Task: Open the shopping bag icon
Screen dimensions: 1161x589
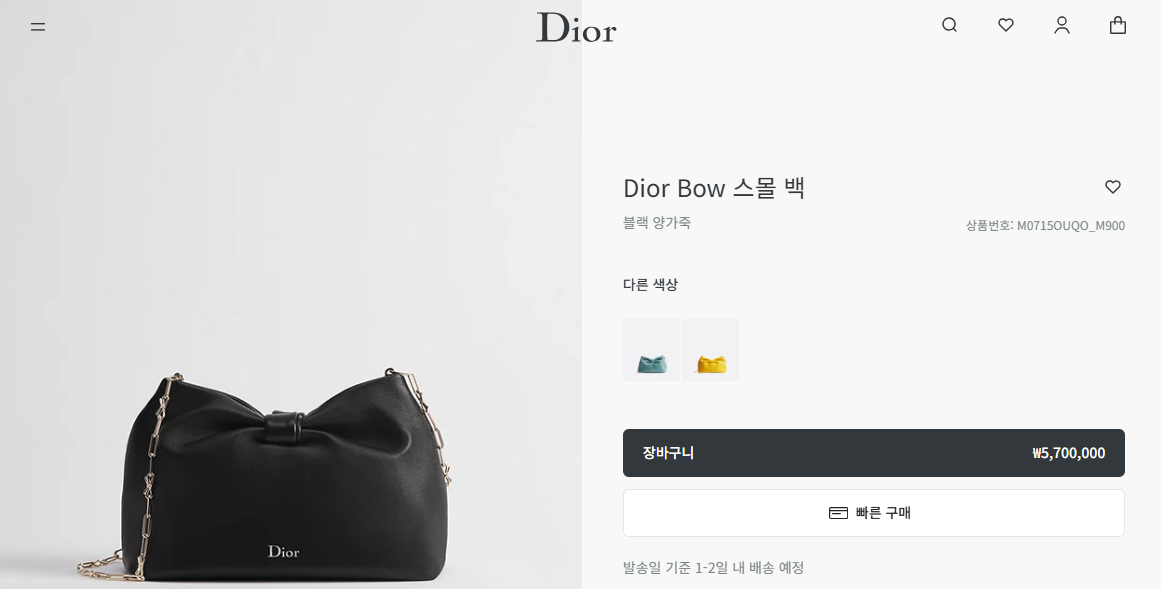Action: click(x=1118, y=25)
